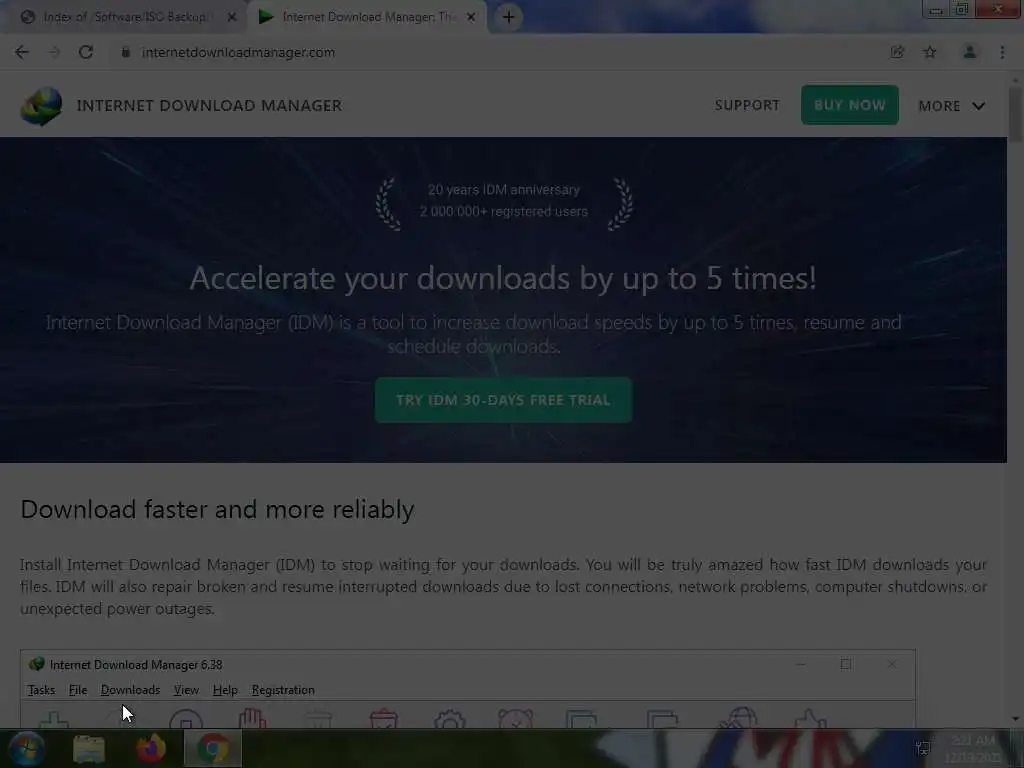Click TRY IDM 30-DAYS FREE TRIAL button
The height and width of the screenshot is (768, 1024).
pyautogui.click(x=504, y=400)
